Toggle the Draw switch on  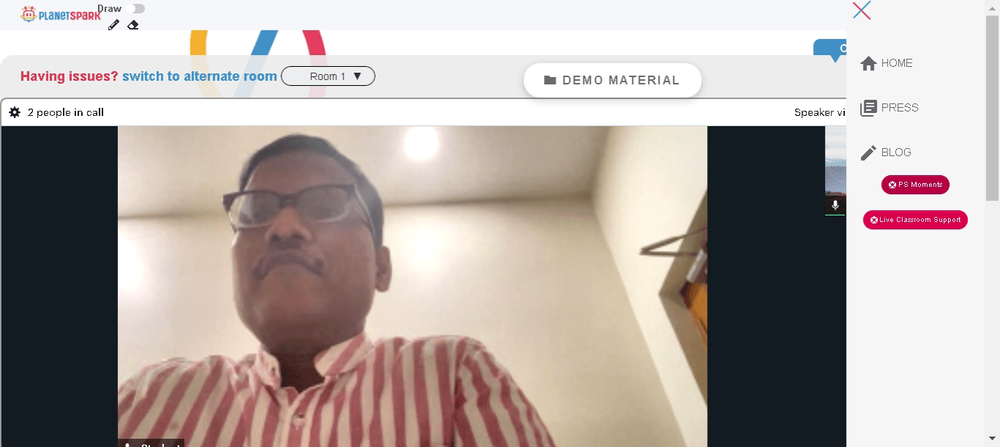[x=135, y=8]
